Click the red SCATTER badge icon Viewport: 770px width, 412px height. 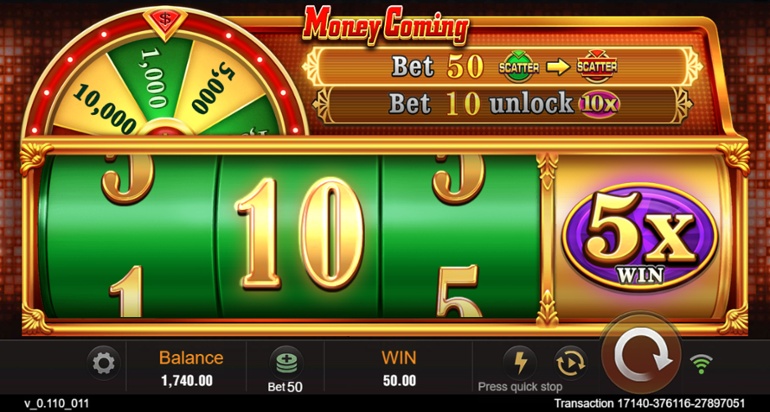point(597,66)
